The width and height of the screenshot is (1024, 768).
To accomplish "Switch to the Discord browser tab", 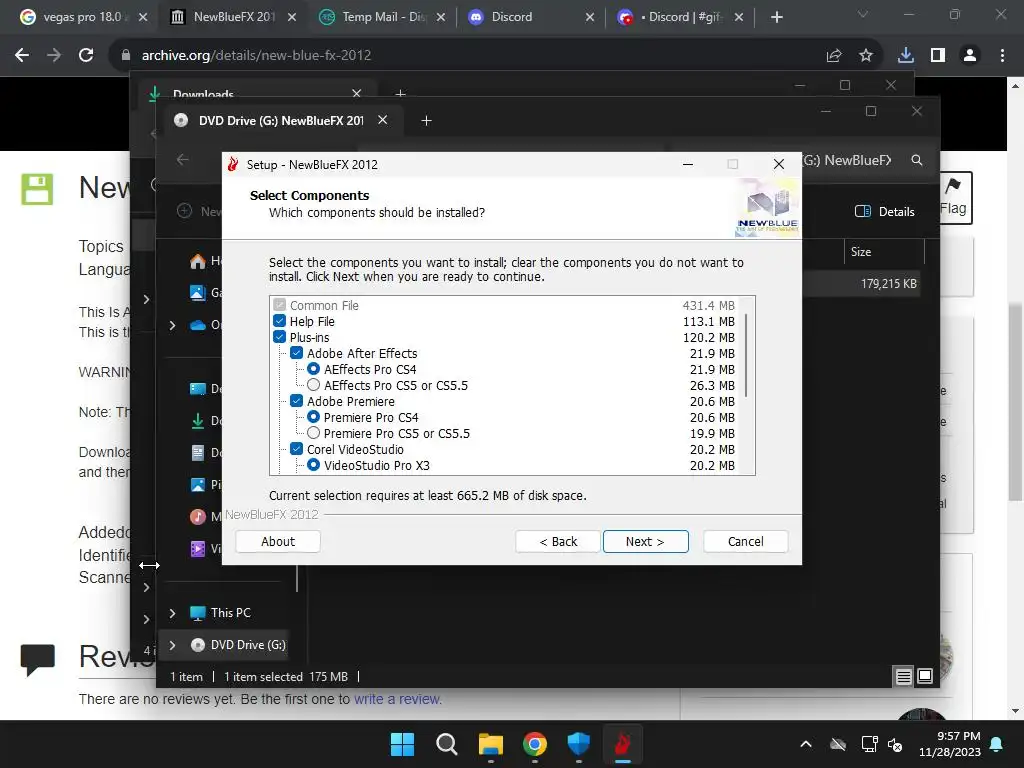I will coord(531,17).
